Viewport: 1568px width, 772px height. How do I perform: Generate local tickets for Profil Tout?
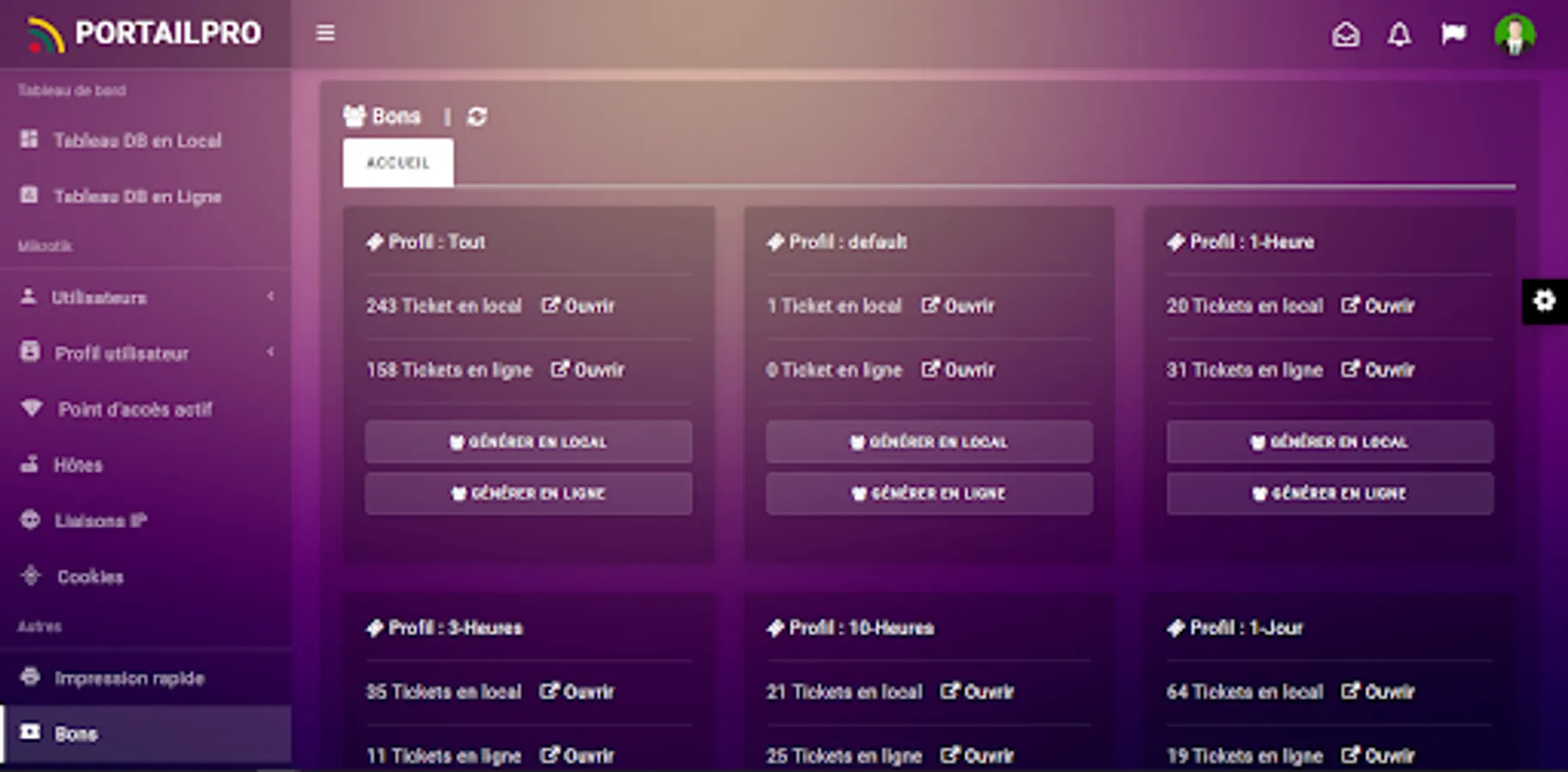528,442
